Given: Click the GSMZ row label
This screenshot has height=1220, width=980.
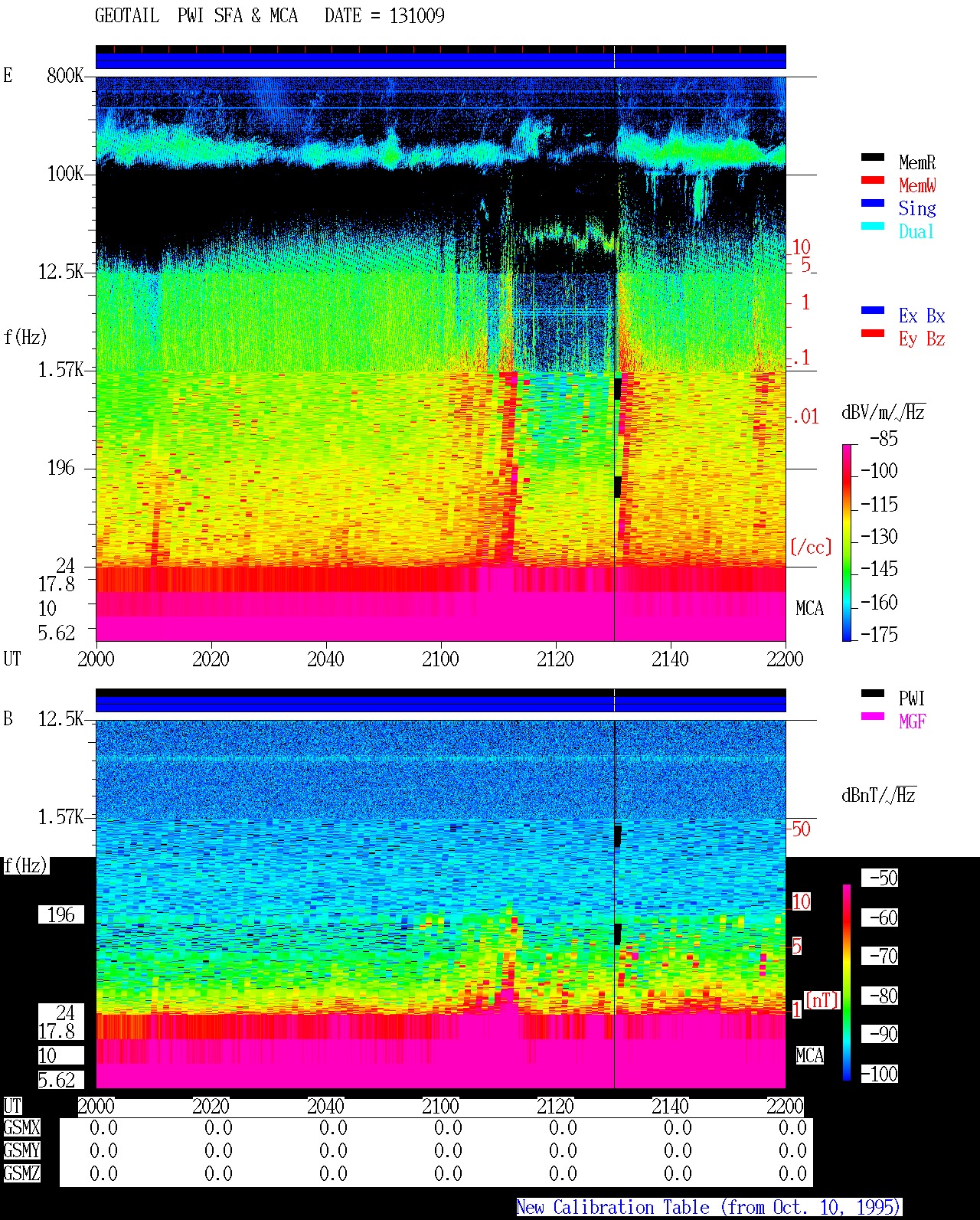Looking at the screenshot, I should pyautogui.click(x=21, y=1173).
